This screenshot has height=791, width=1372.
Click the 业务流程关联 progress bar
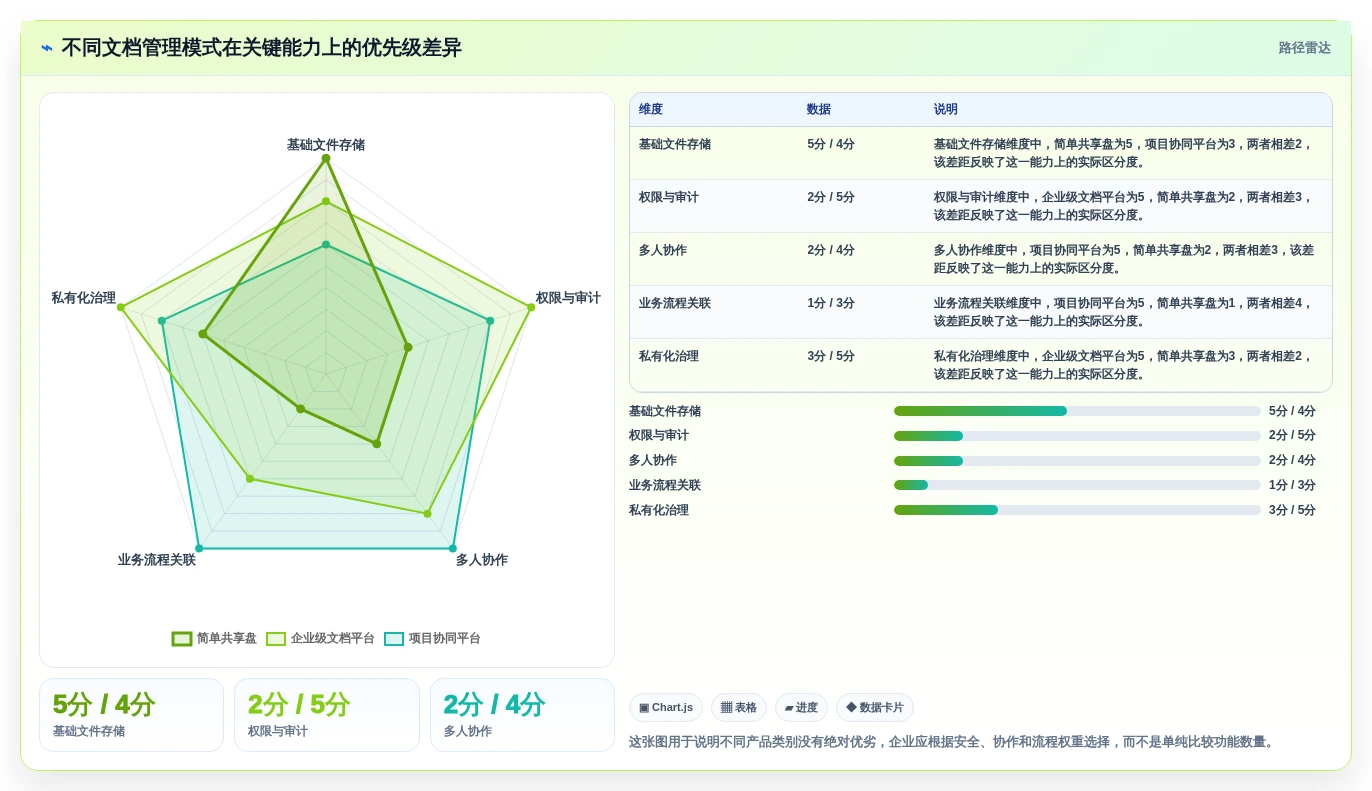1077,485
